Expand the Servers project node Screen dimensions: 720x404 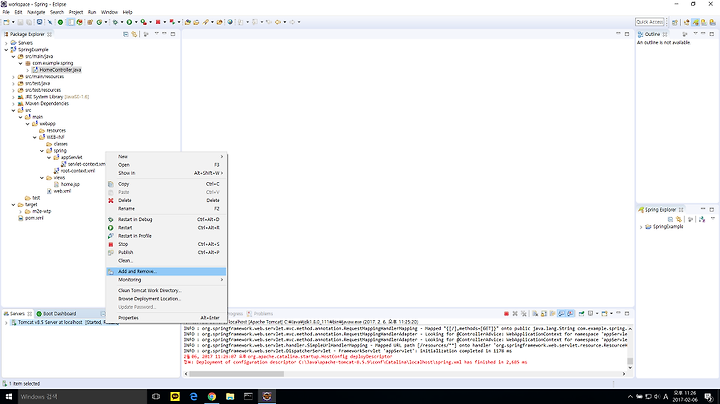coord(6,43)
